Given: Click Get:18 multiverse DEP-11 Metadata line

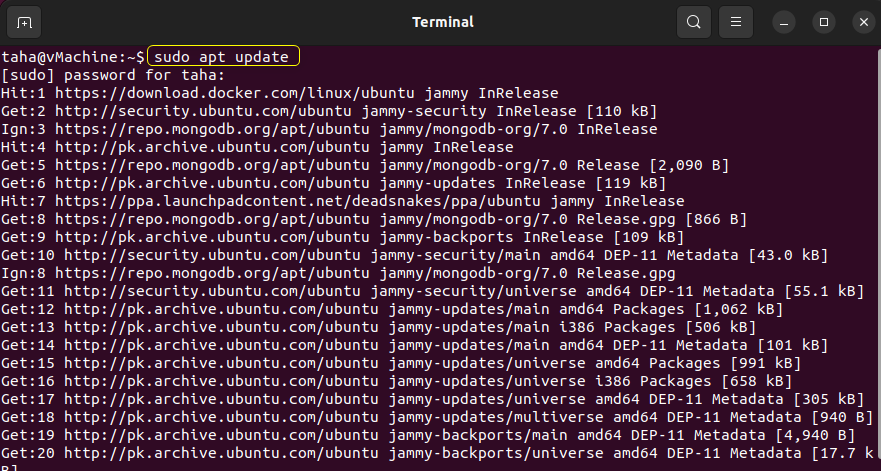Looking at the screenshot, I should pyautogui.click(x=437, y=417).
